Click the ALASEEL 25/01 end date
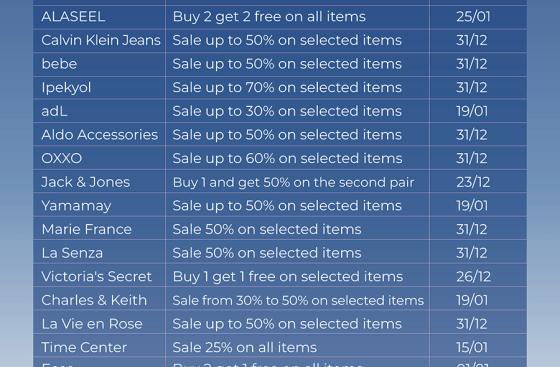The width and height of the screenshot is (560, 367). [x=473, y=17]
